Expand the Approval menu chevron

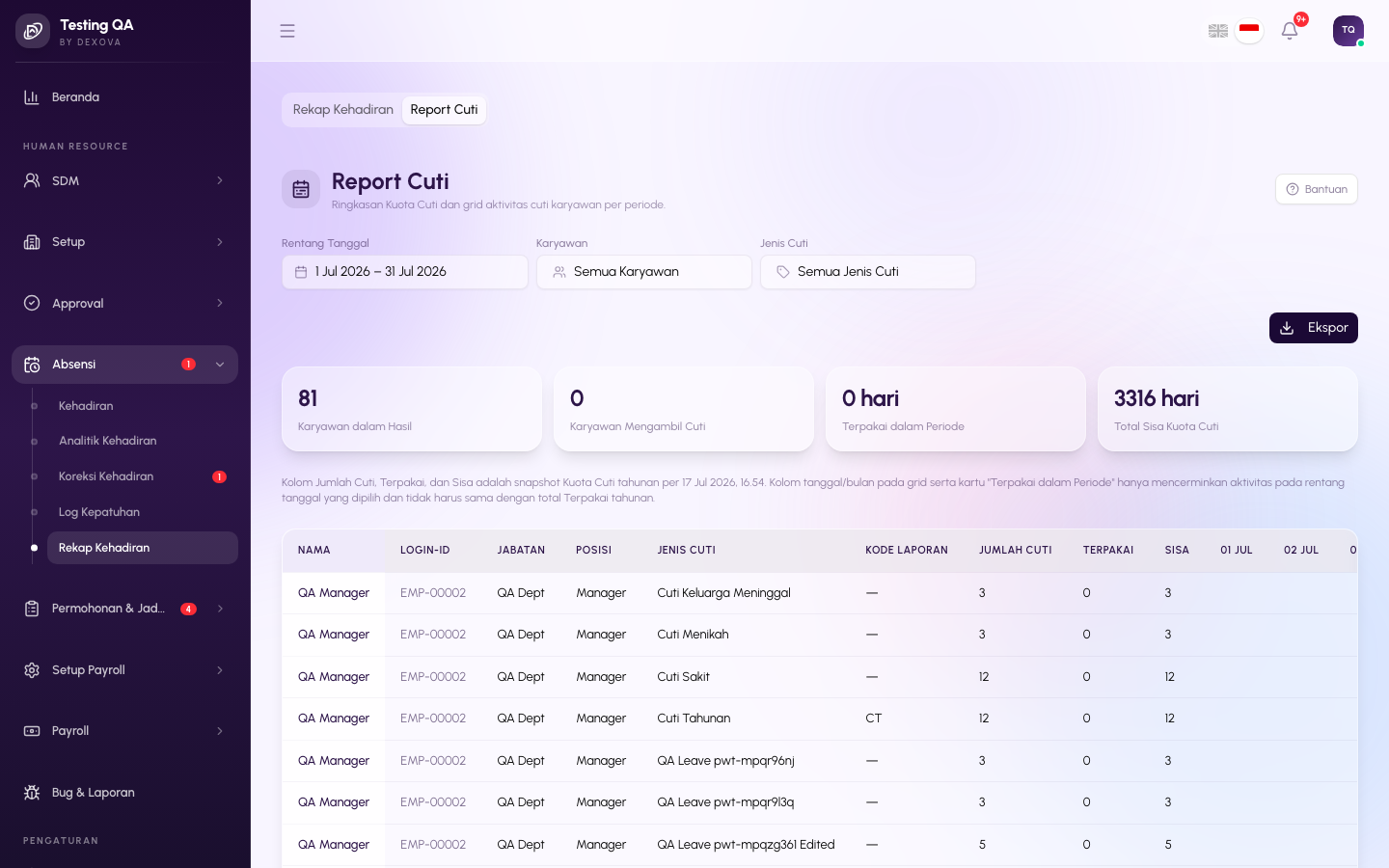pos(220,303)
